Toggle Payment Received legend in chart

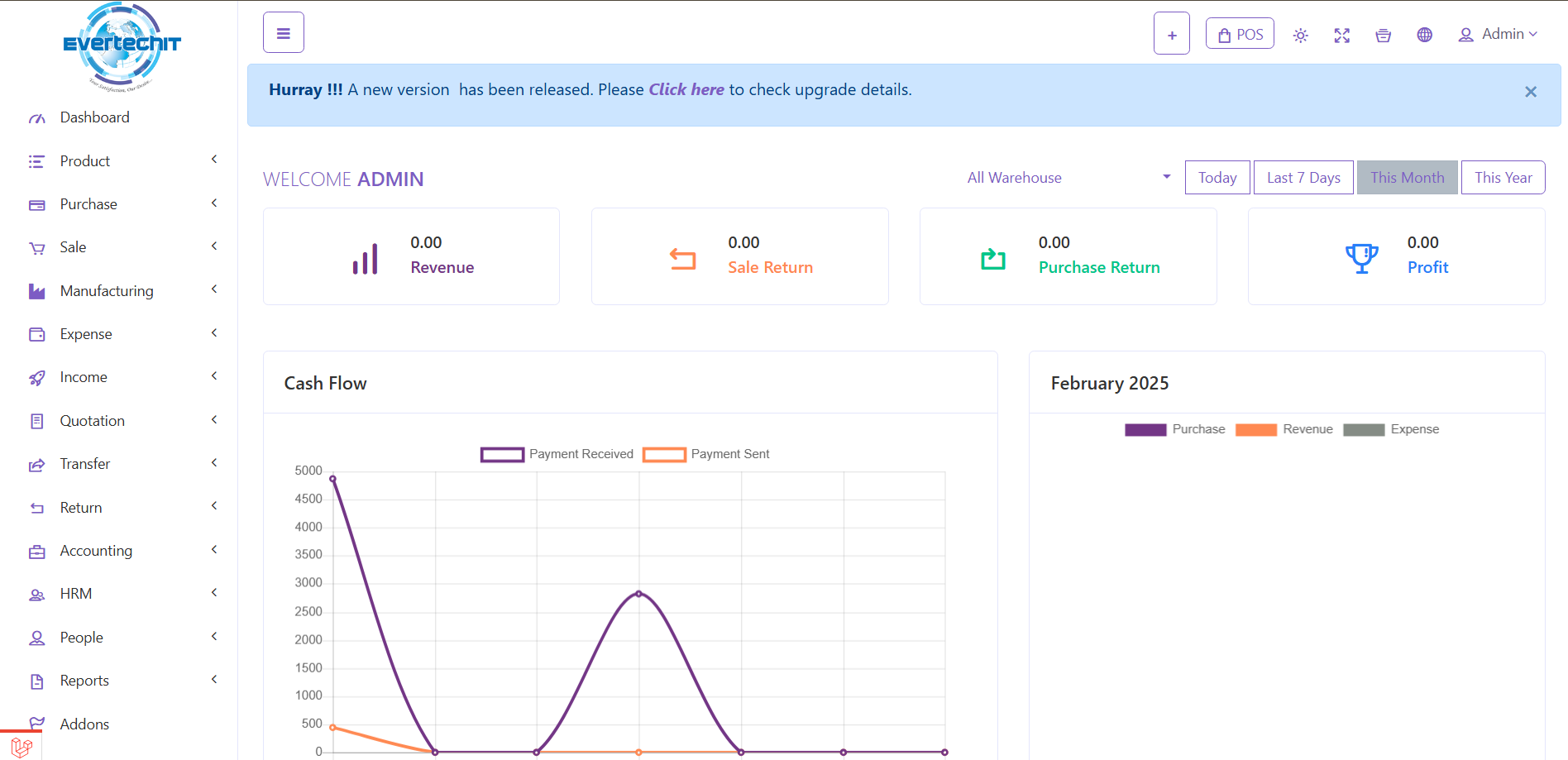[x=557, y=454]
